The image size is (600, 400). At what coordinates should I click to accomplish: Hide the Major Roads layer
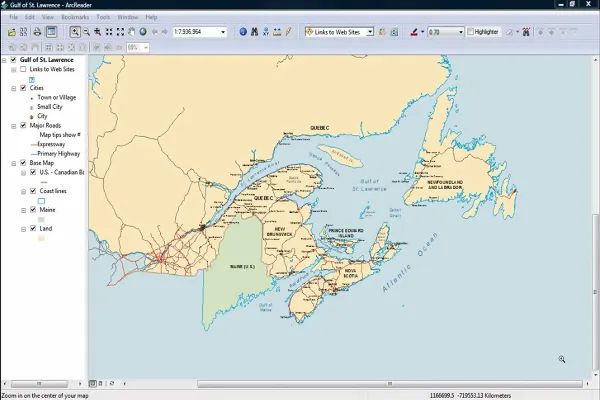(x=23, y=126)
